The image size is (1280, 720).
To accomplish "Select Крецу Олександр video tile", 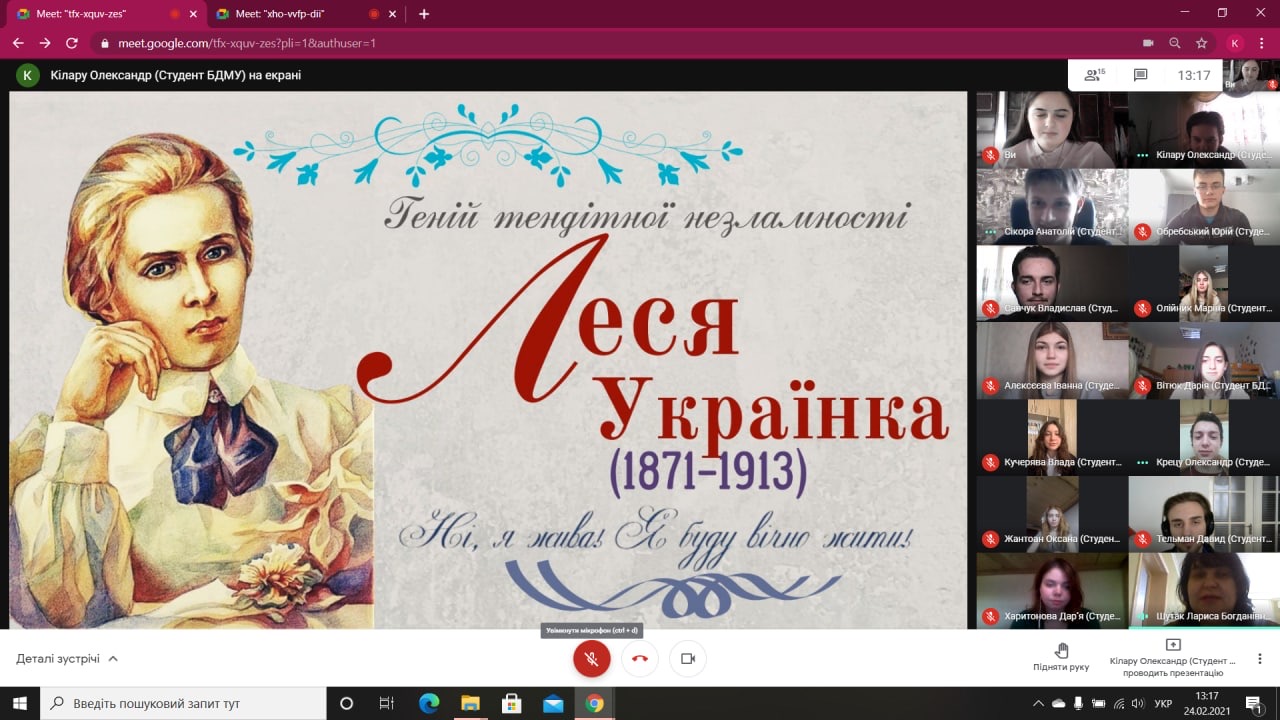I will point(1204,437).
